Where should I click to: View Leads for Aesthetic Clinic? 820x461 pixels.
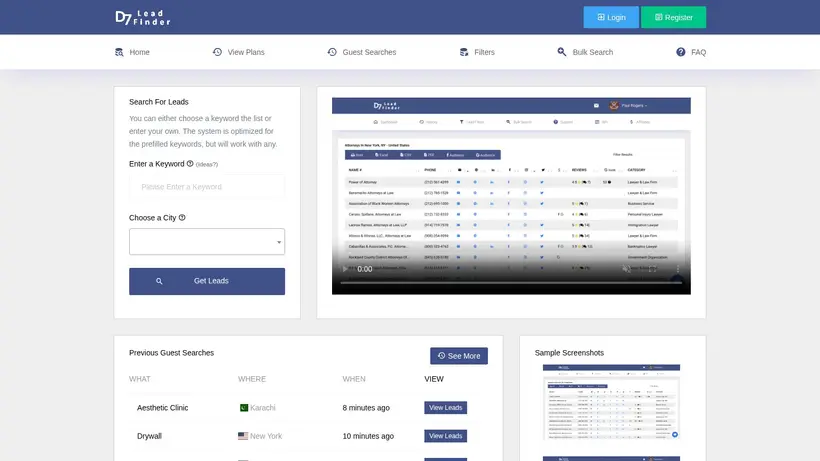[446, 408]
